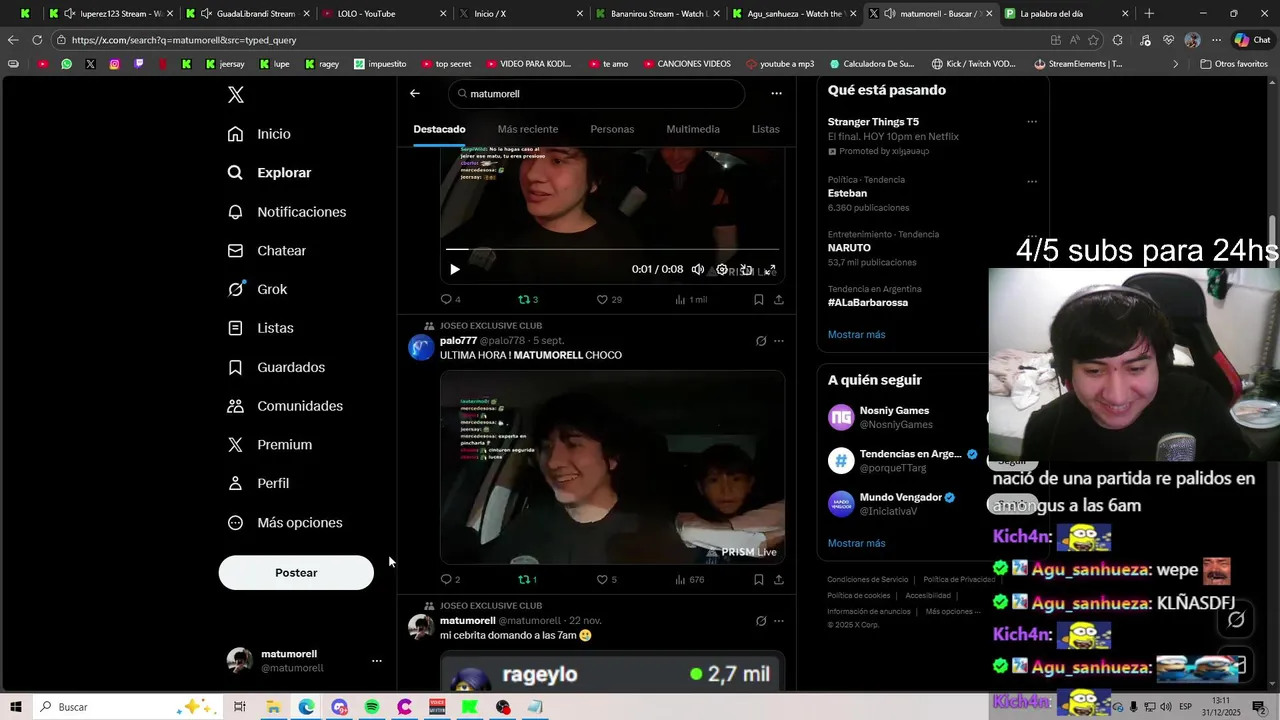Mute the first video's volume
The width and height of the screenshot is (1280, 720).
[x=698, y=270]
